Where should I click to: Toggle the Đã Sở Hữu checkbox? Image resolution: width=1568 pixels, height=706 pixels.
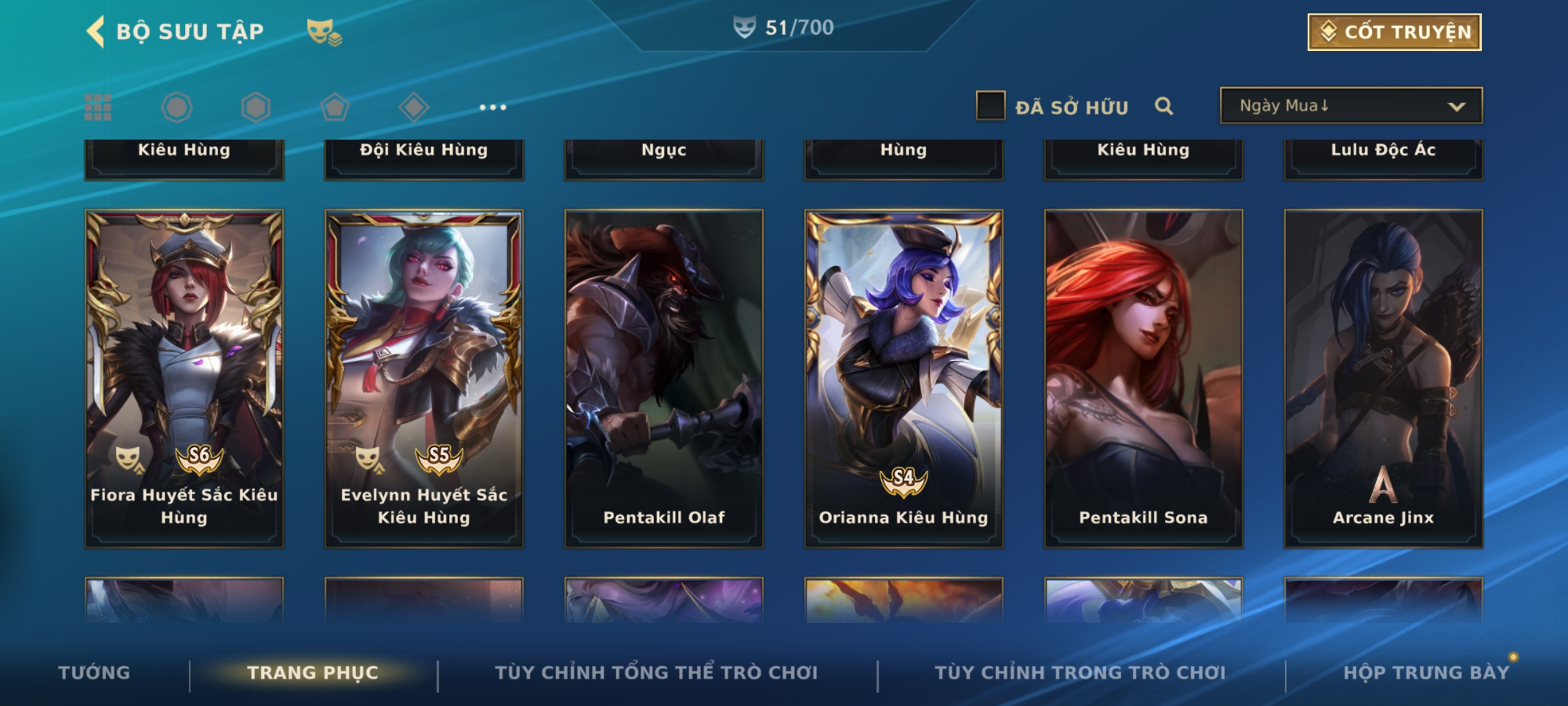click(990, 105)
